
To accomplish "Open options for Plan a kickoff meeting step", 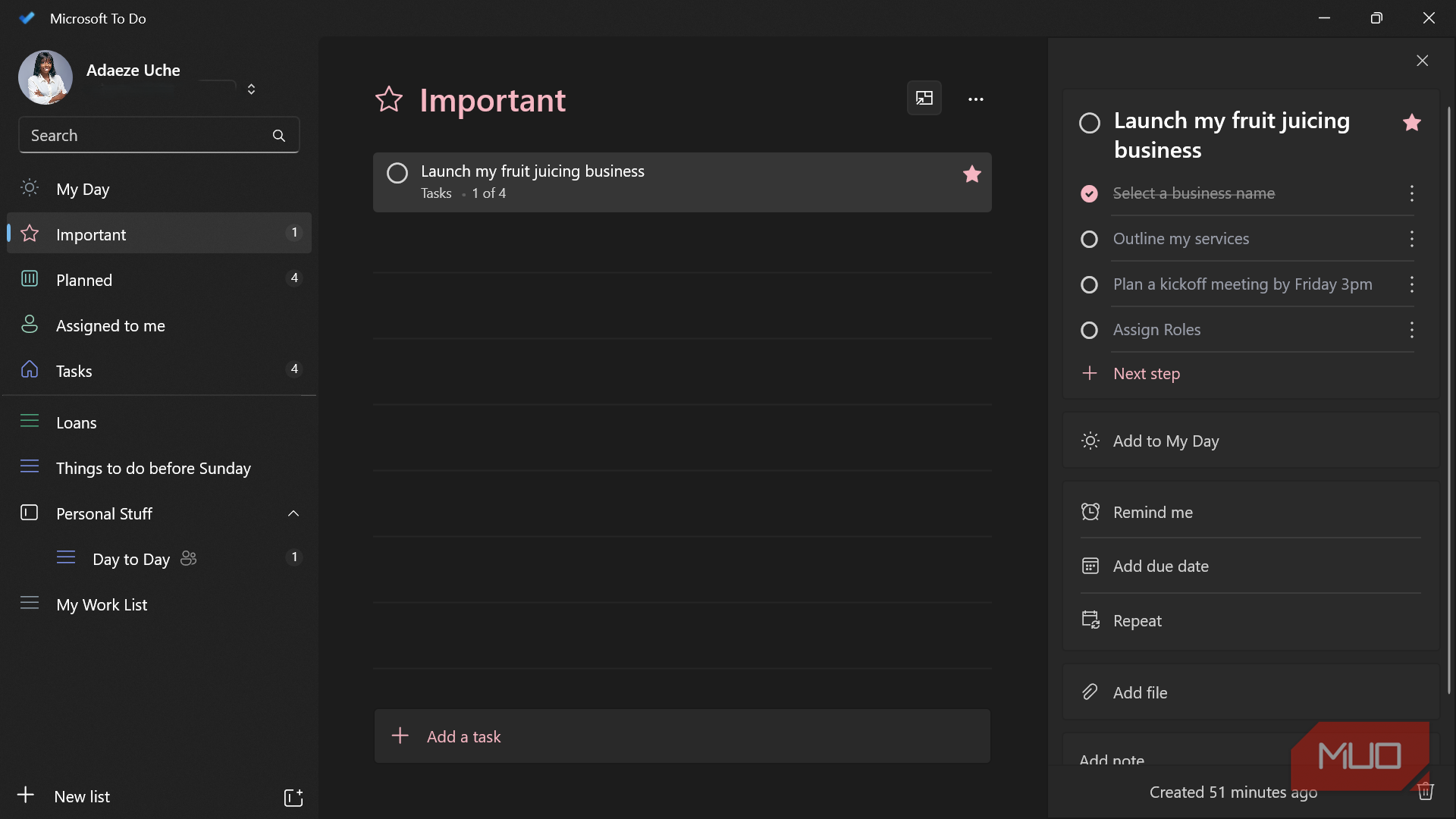I will (1411, 284).
